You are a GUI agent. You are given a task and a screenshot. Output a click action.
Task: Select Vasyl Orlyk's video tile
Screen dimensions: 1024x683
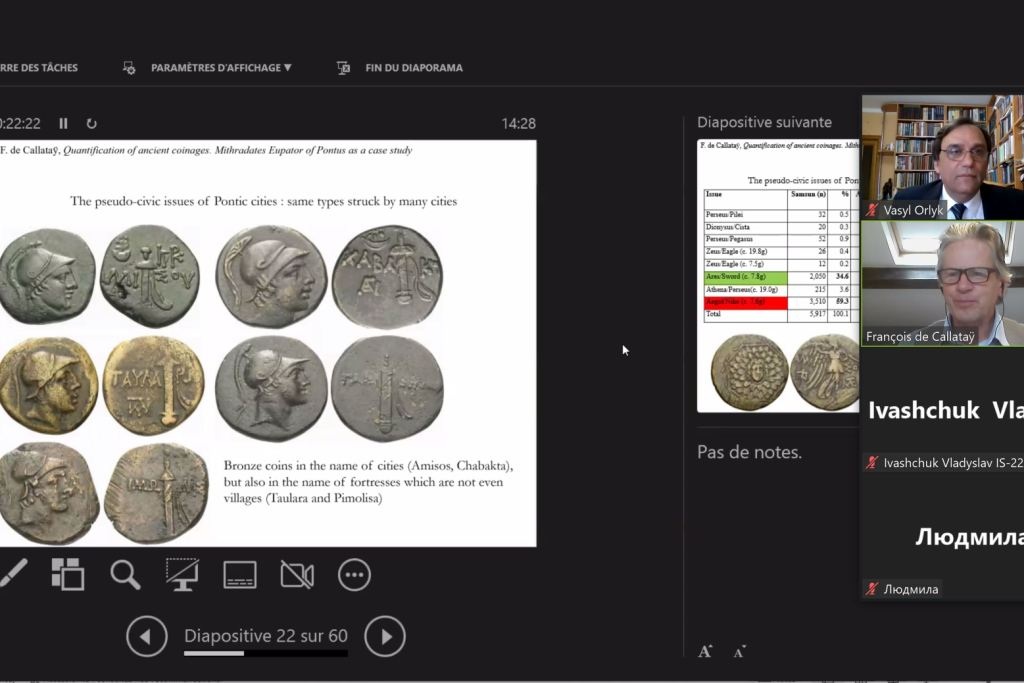pyautogui.click(x=942, y=157)
